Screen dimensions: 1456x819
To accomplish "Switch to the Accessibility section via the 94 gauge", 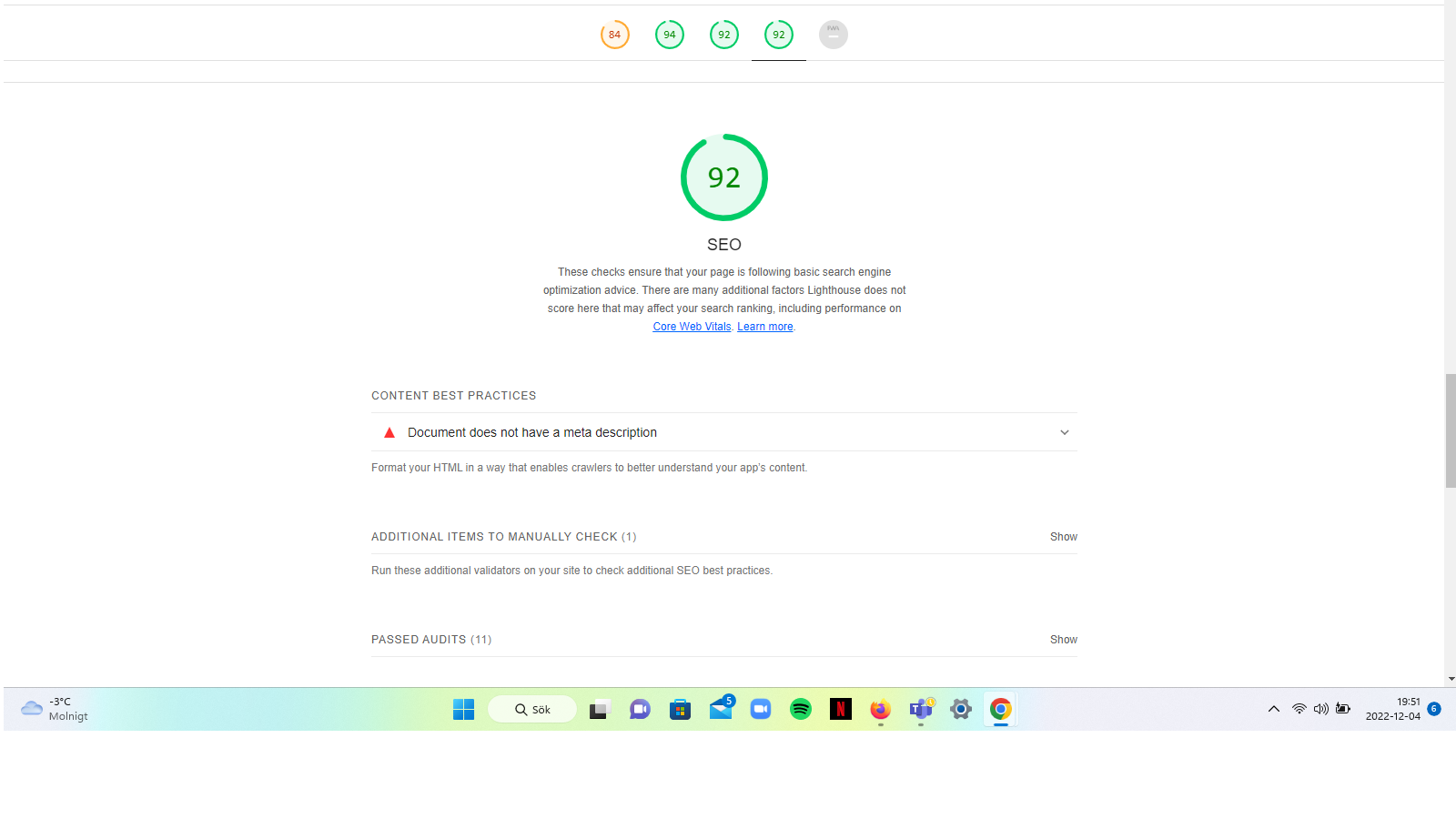I will [x=669, y=34].
